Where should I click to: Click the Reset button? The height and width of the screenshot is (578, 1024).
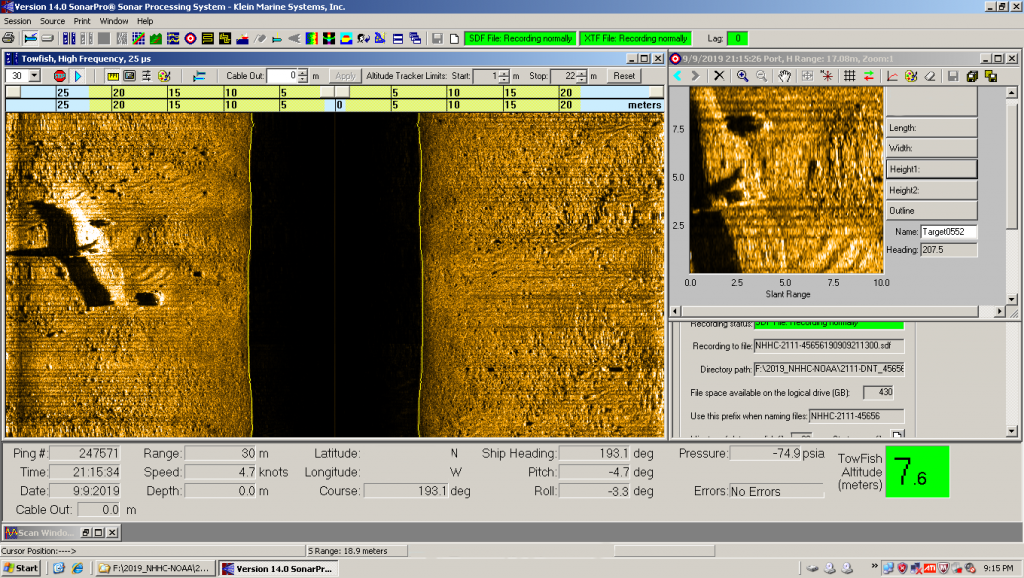(624, 75)
